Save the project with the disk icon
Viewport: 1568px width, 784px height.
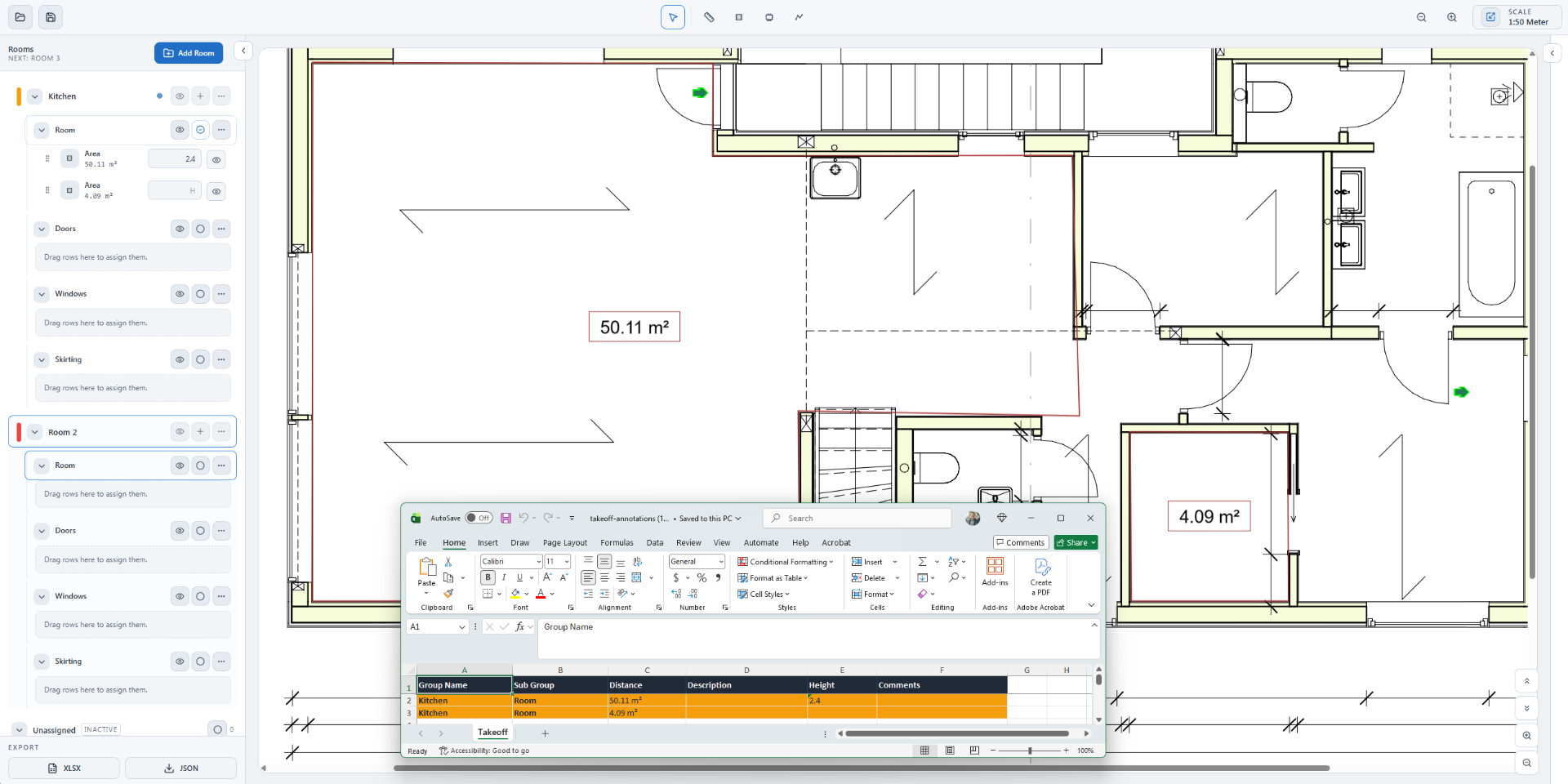(51, 17)
